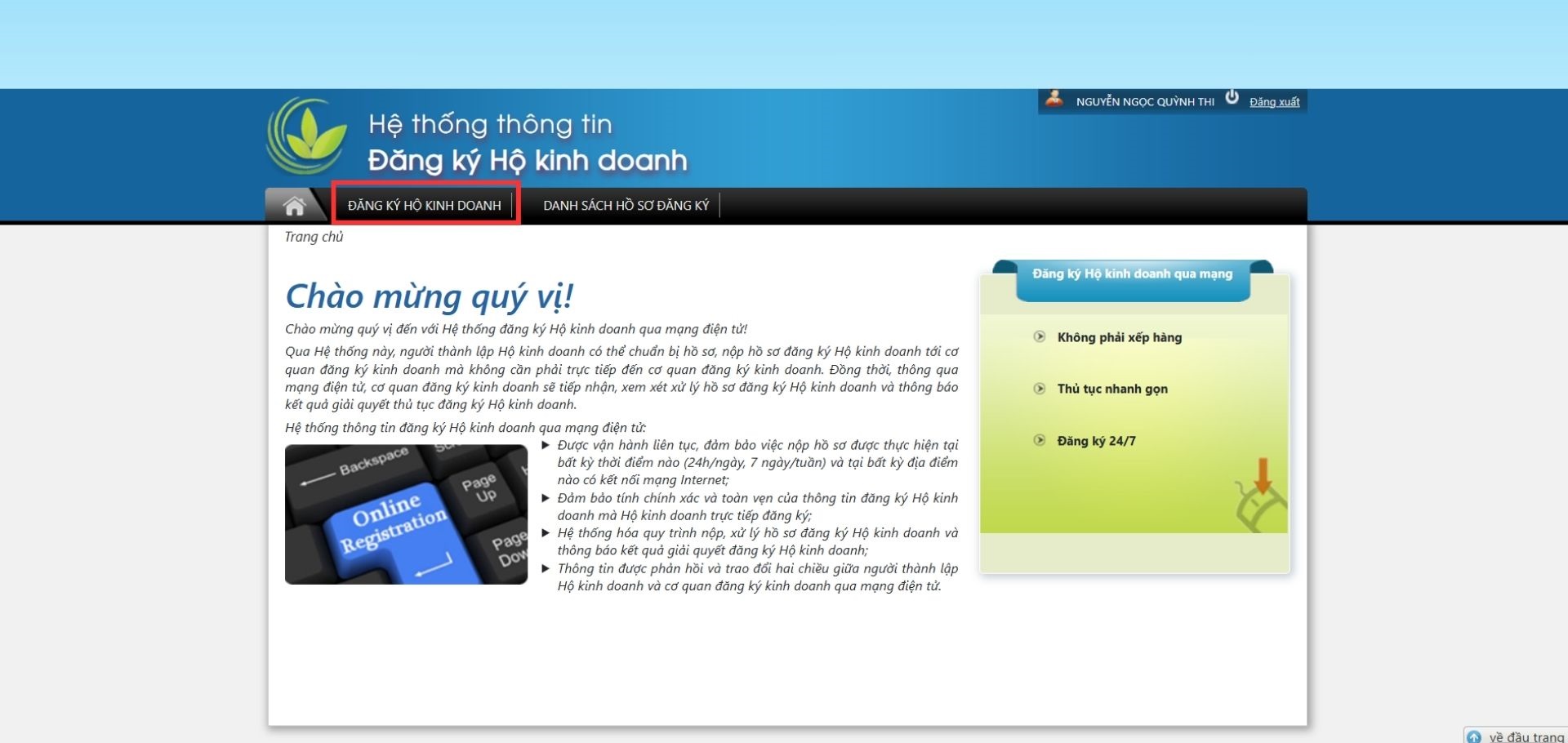The height and width of the screenshot is (743, 1568).
Task: Click the green leaf site logo
Action: [307, 136]
